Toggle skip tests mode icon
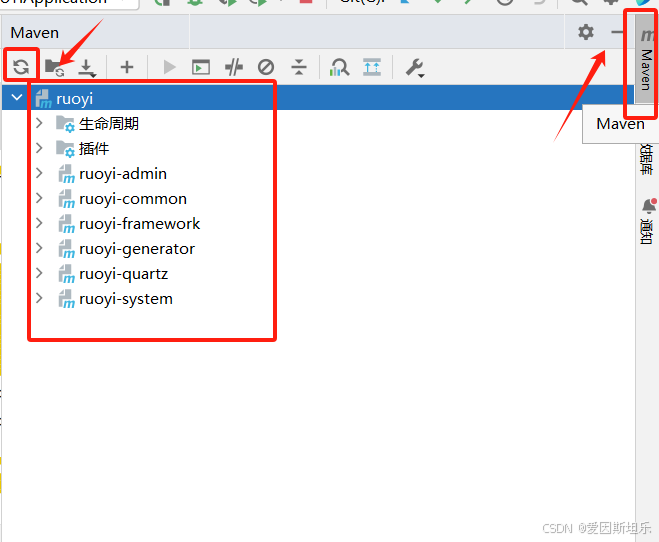The image size is (659, 542). 266,67
